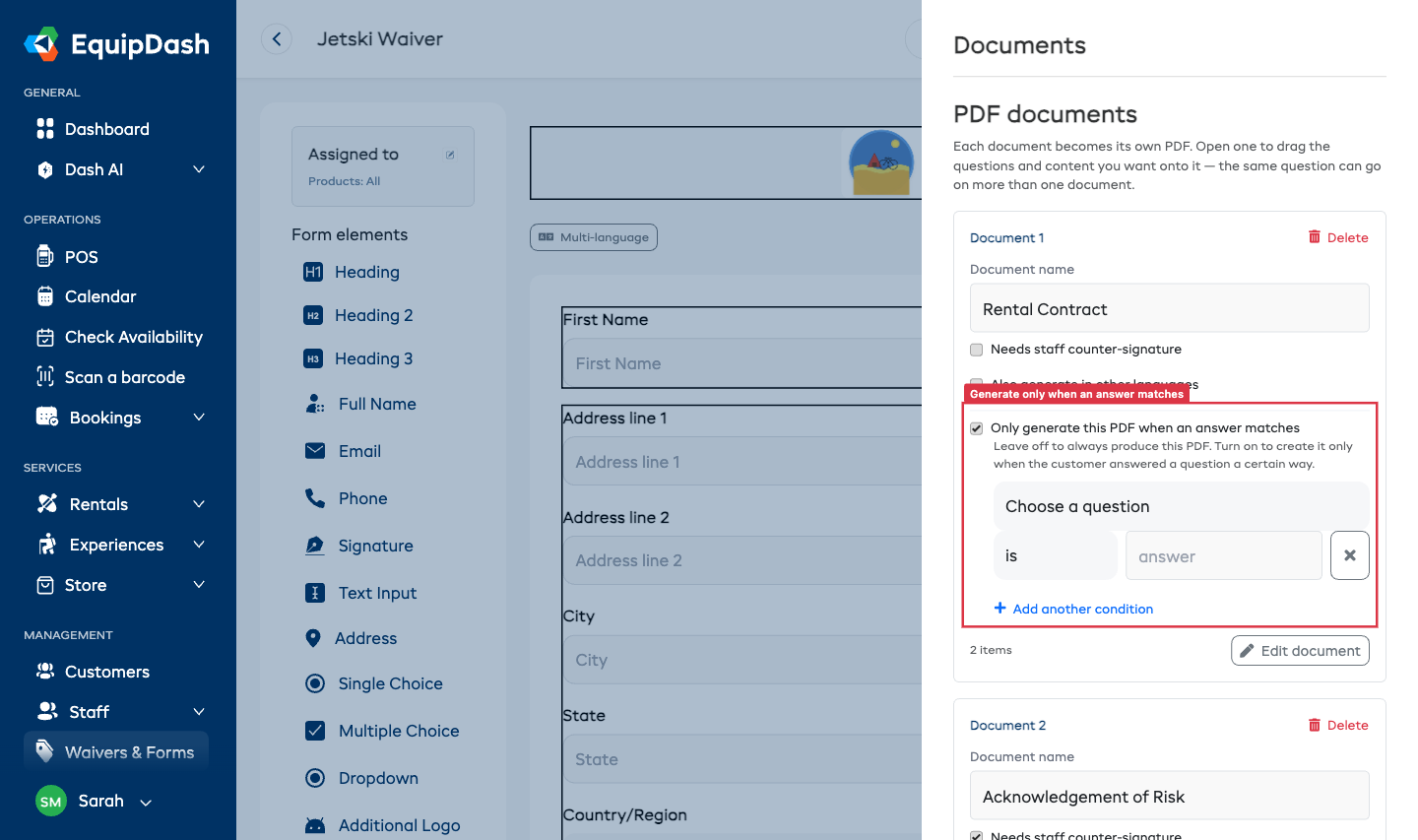
Task: Click the Store bag icon
Action: click(x=45, y=585)
